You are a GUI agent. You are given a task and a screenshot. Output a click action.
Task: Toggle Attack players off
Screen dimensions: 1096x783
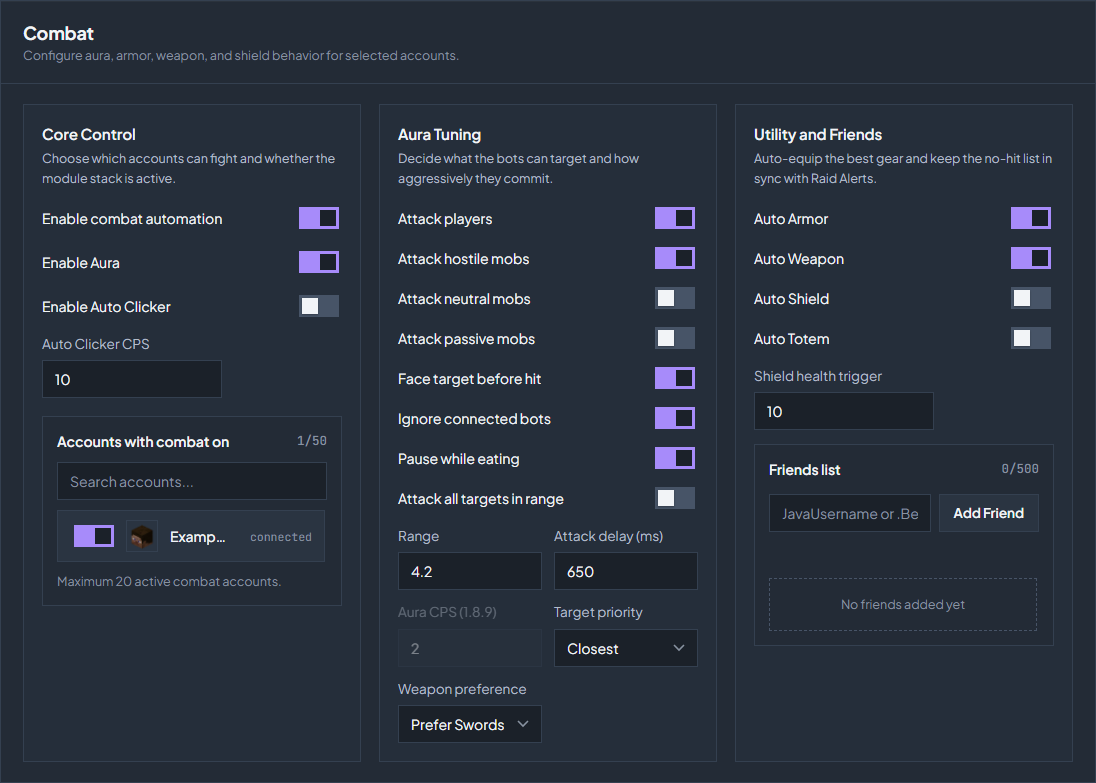pyautogui.click(x=675, y=218)
